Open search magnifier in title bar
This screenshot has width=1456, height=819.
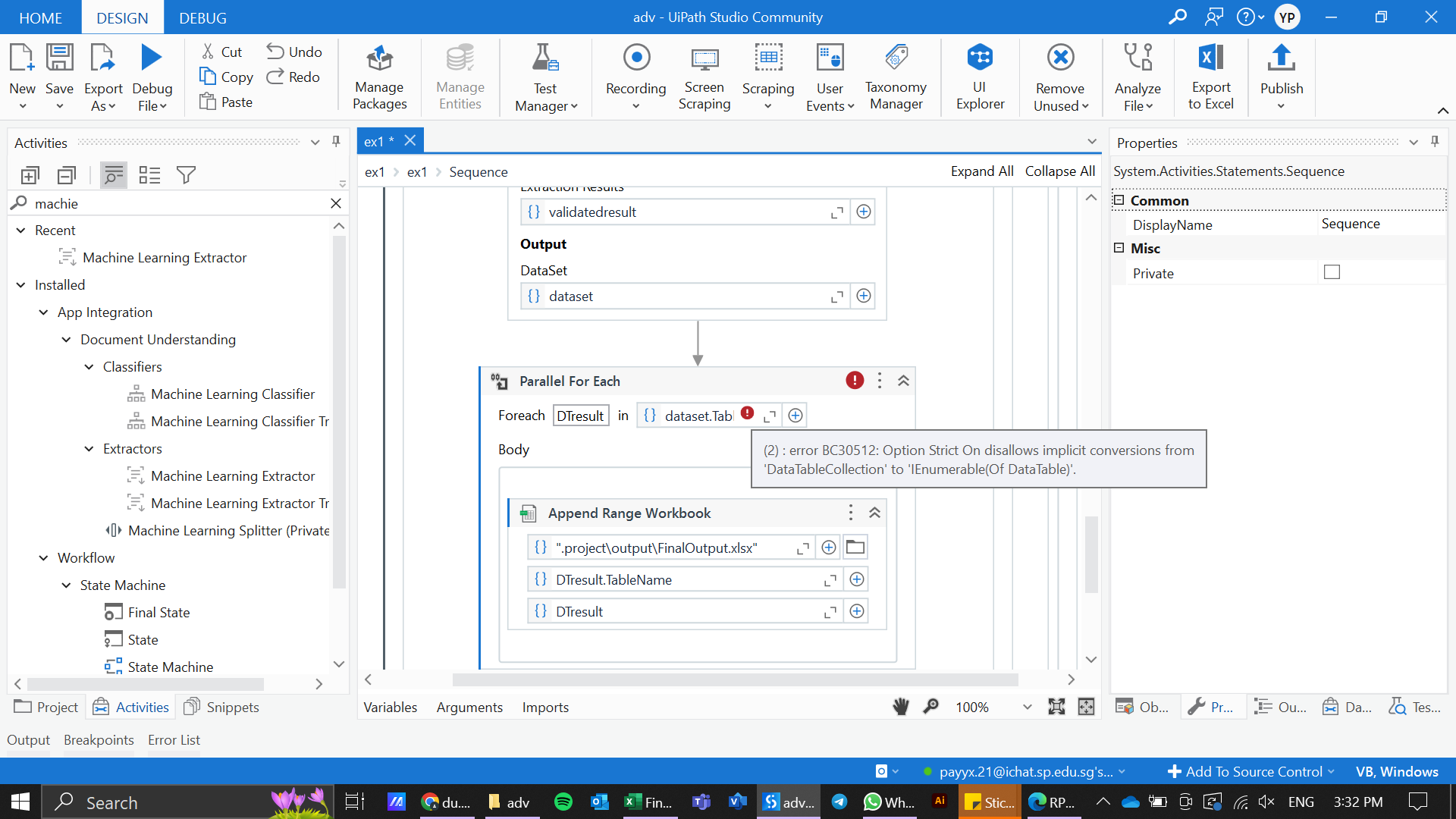pos(1178,17)
